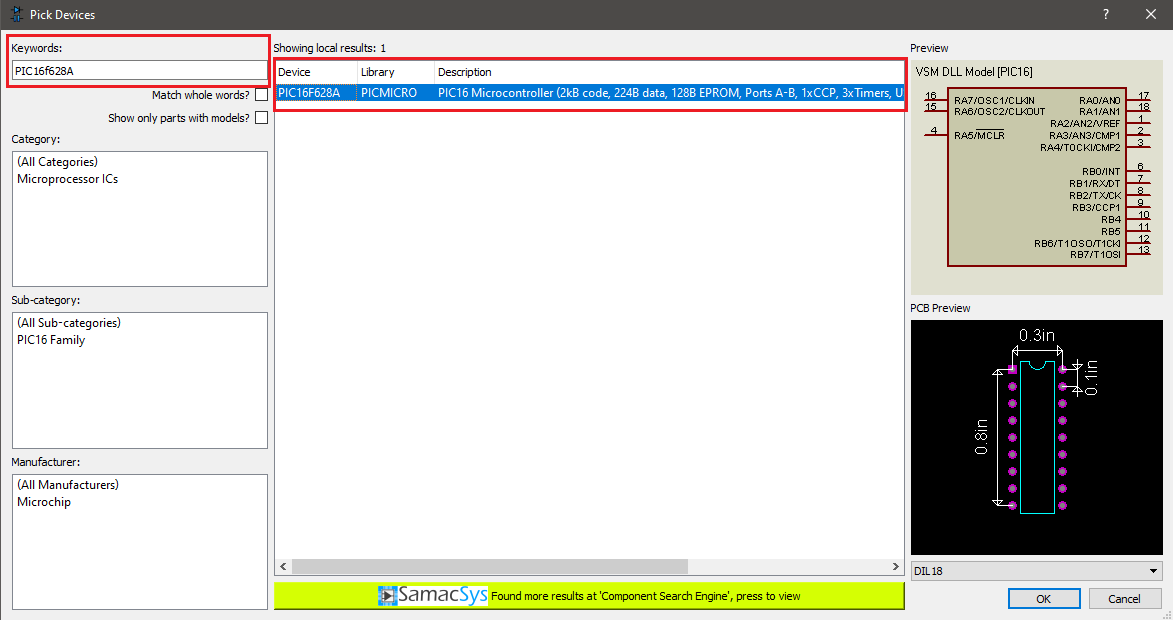
Task: Click left arrow of horizontal scrollbar
Action: point(283,566)
